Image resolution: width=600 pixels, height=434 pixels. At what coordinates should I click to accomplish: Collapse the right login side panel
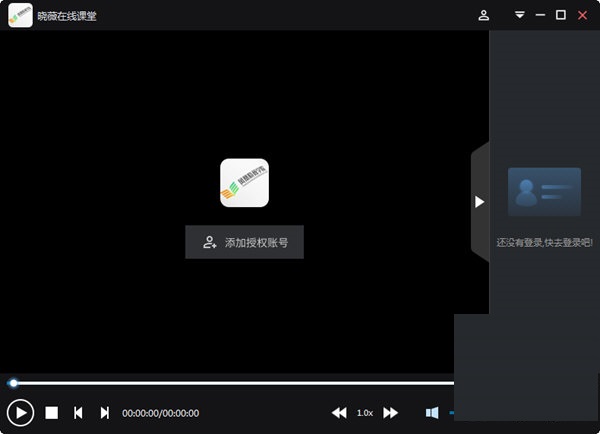point(479,202)
